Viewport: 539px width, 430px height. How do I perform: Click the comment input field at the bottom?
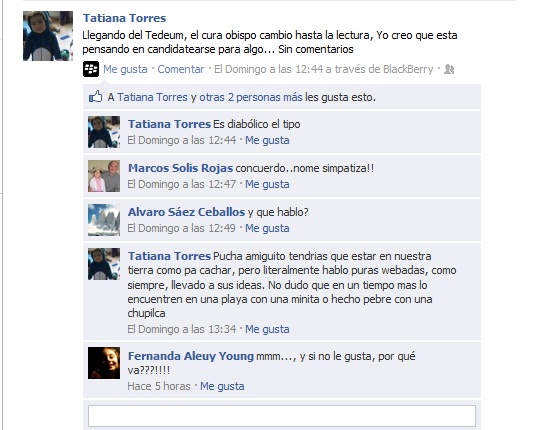[282, 416]
